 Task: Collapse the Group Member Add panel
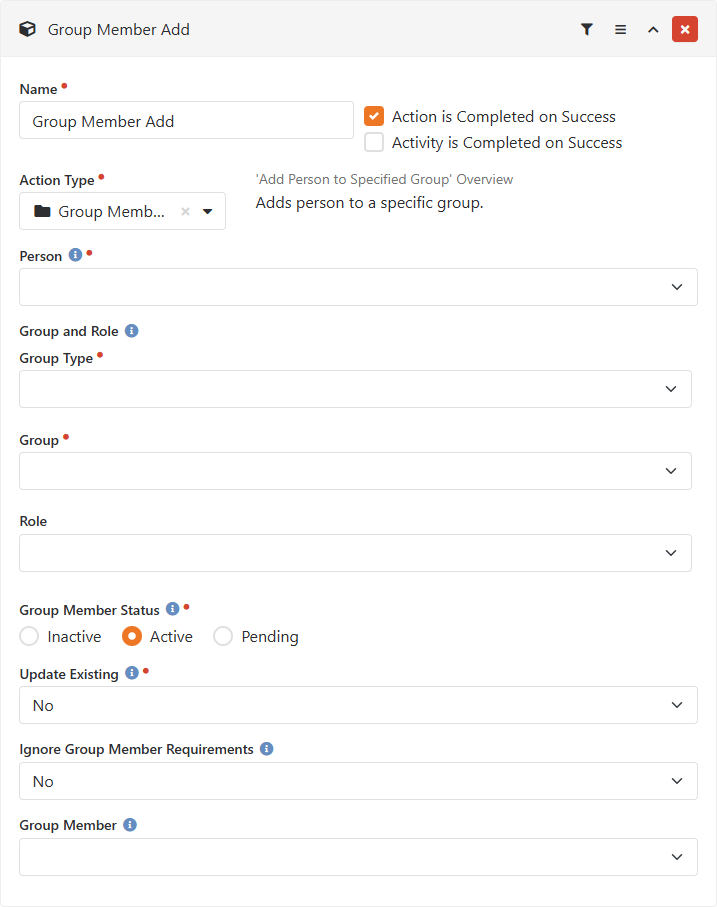[x=653, y=30]
